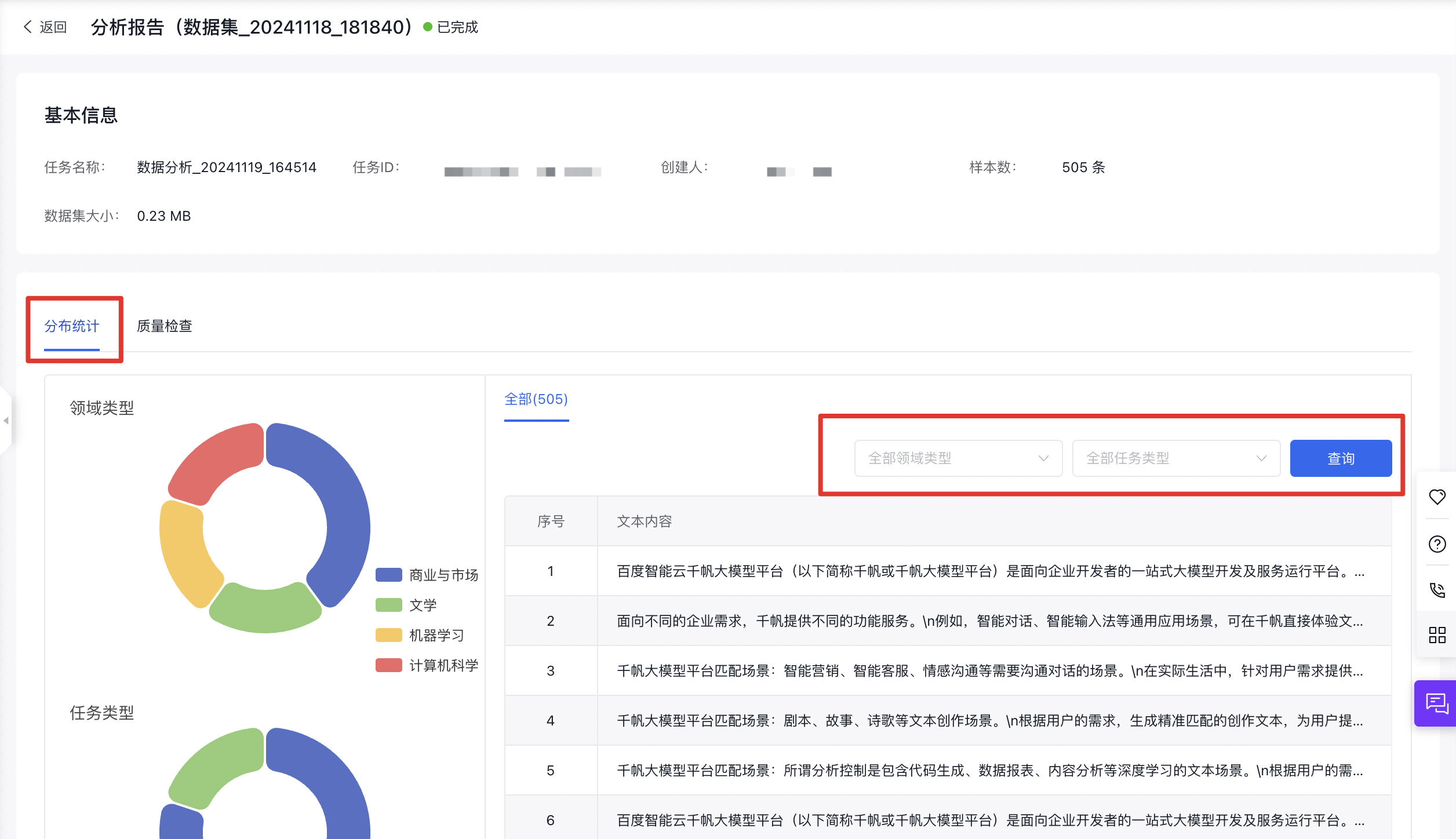This screenshot has height=839, width=1456.
Task: Toggle the 计算机科学 legend swatch
Action: pyautogui.click(x=389, y=665)
